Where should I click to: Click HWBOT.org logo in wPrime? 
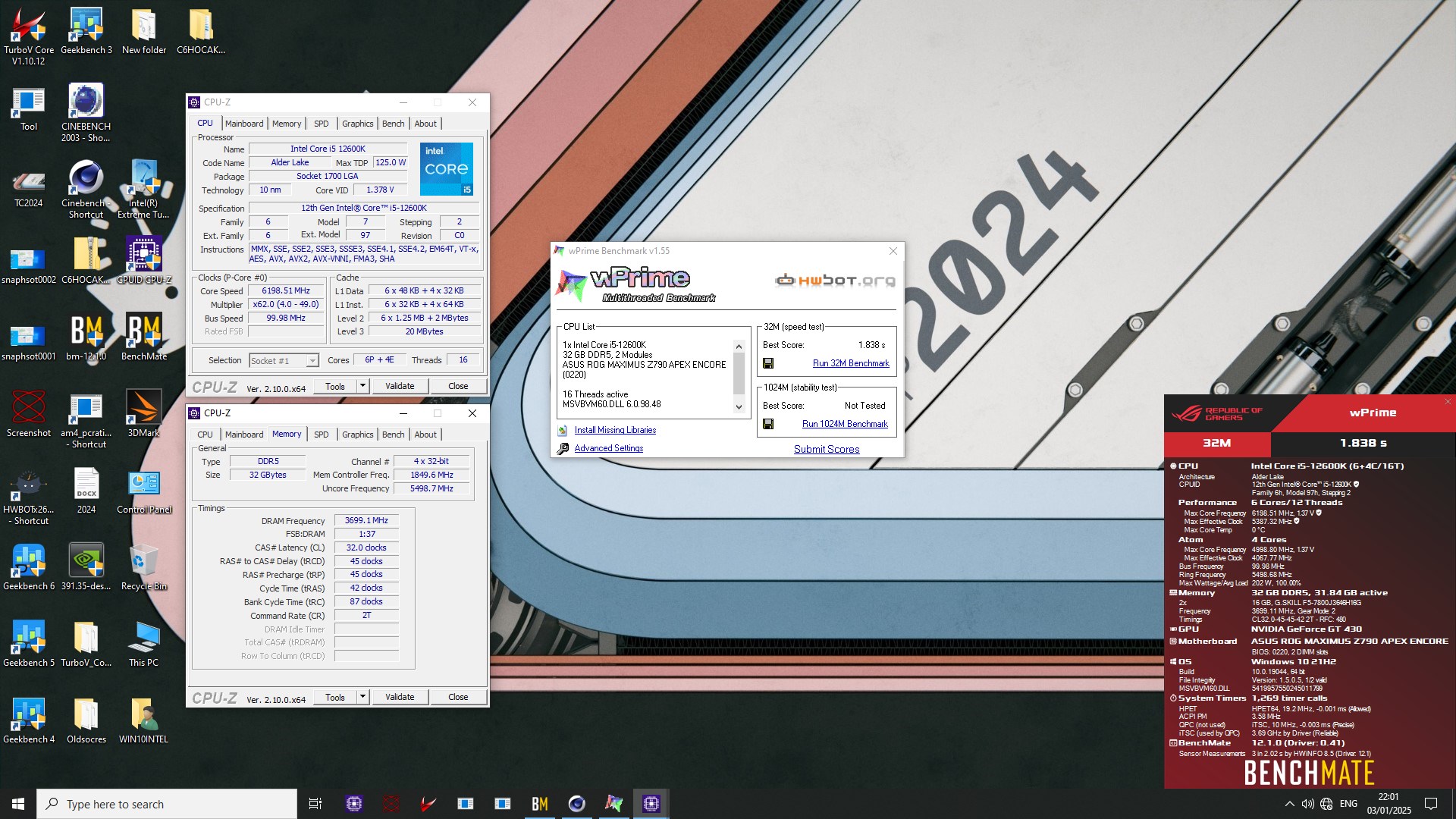point(835,281)
